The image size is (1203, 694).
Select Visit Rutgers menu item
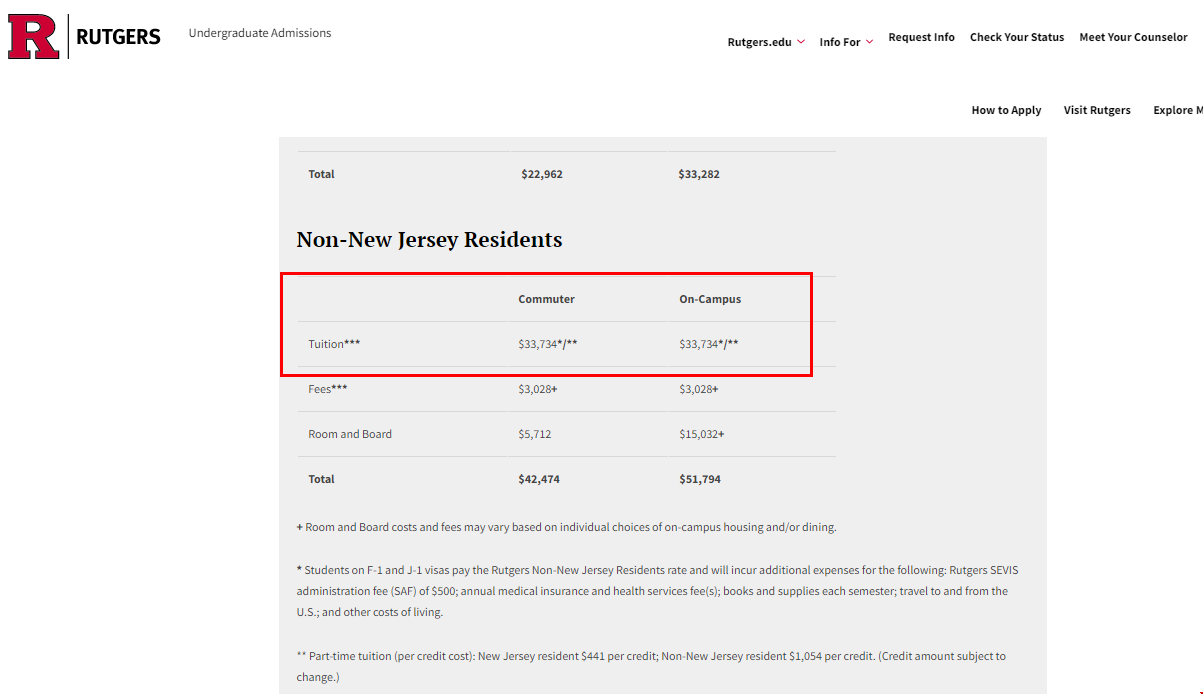(1097, 110)
